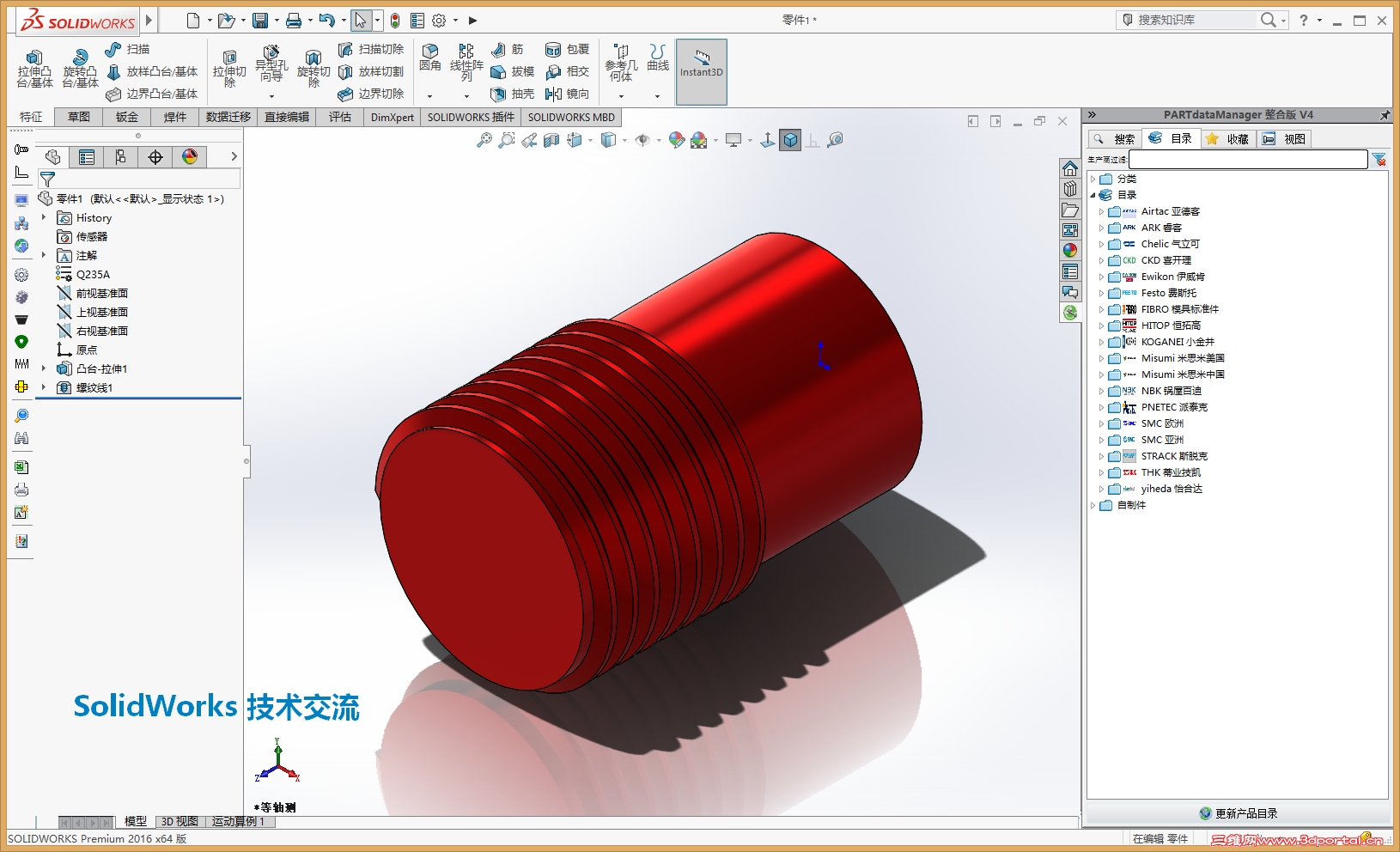Click the Swept Boss (扫描) command
The width and height of the screenshot is (1400, 852).
(x=127, y=50)
